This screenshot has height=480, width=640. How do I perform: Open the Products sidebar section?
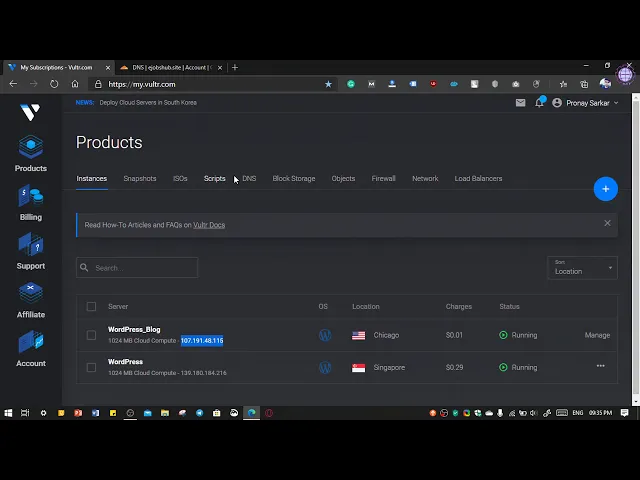pyautogui.click(x=31, y=153)
